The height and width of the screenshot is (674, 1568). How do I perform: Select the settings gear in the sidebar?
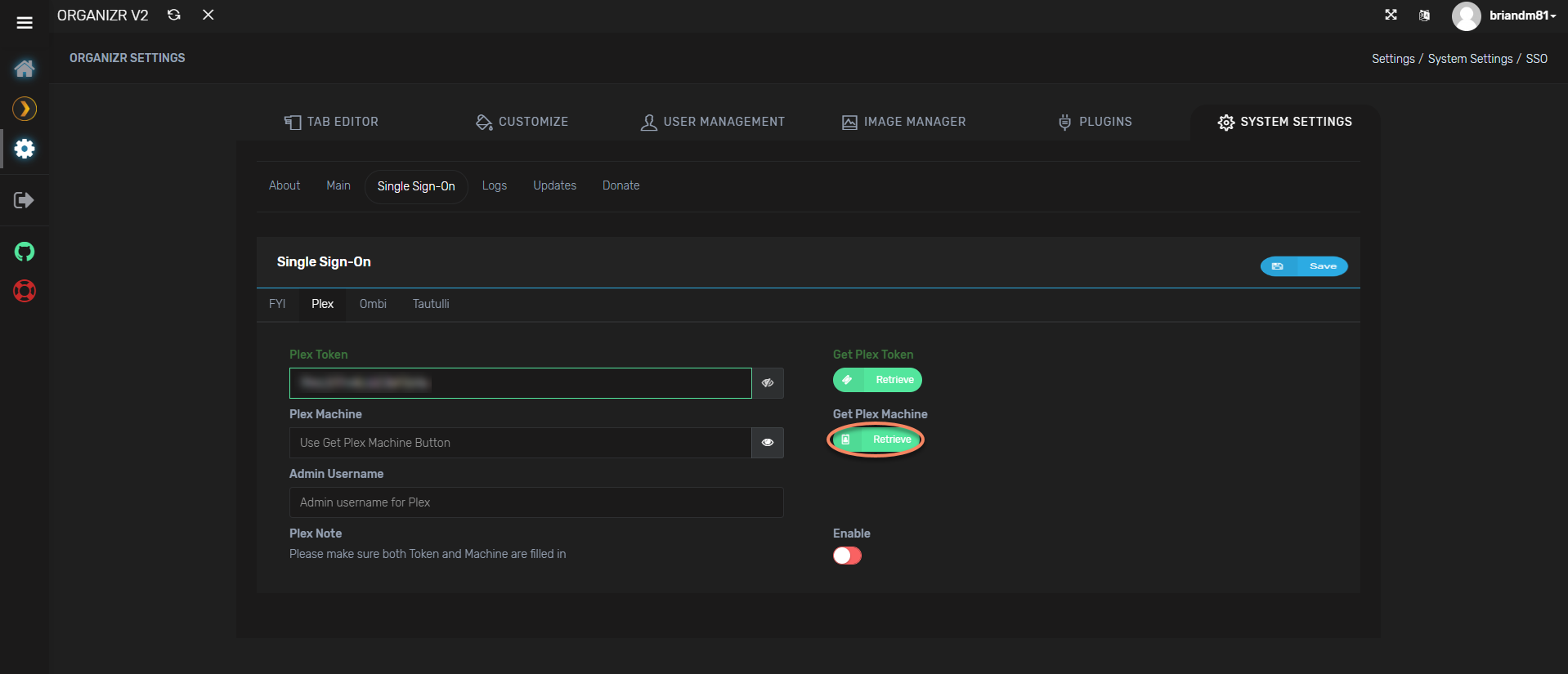point(25,149)
